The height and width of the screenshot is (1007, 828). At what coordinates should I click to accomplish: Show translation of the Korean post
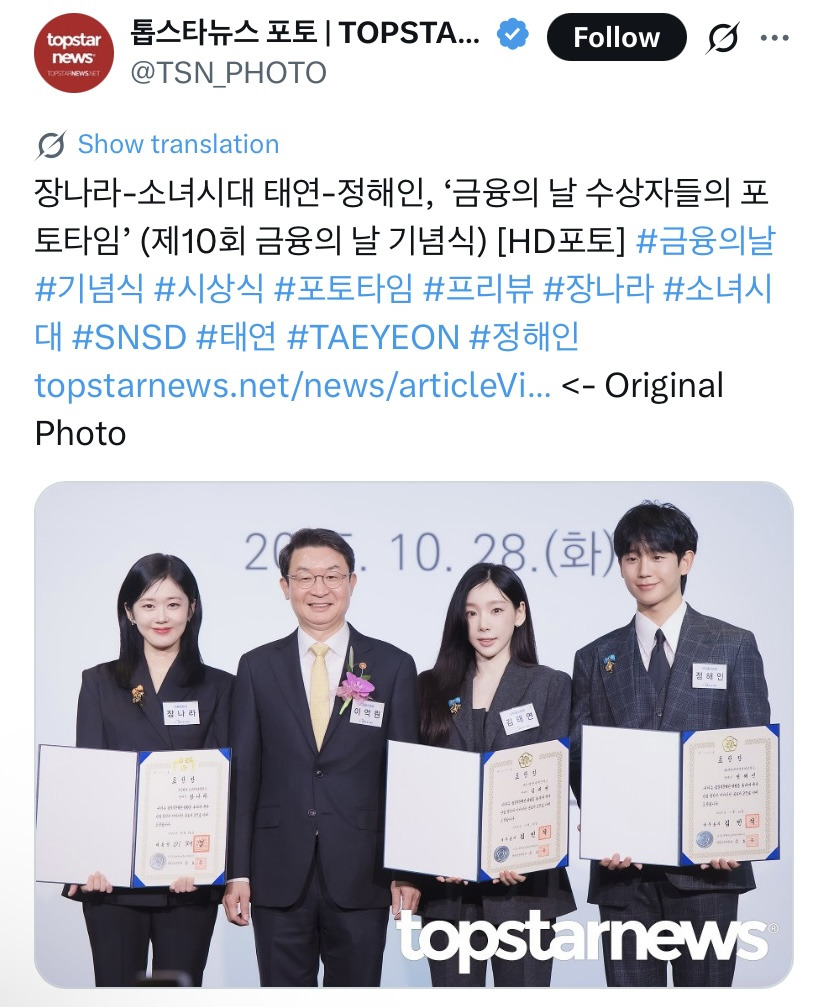(178, 144)
